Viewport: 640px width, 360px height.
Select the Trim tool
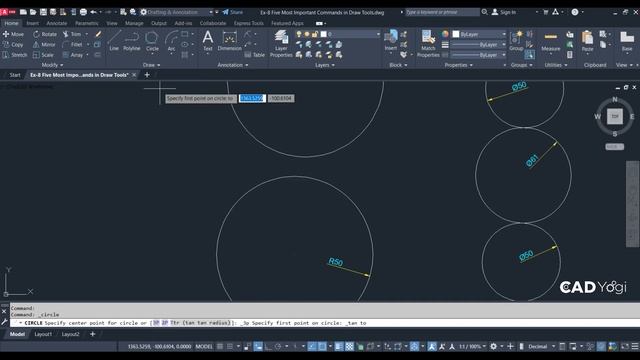[x=72, y=34]
